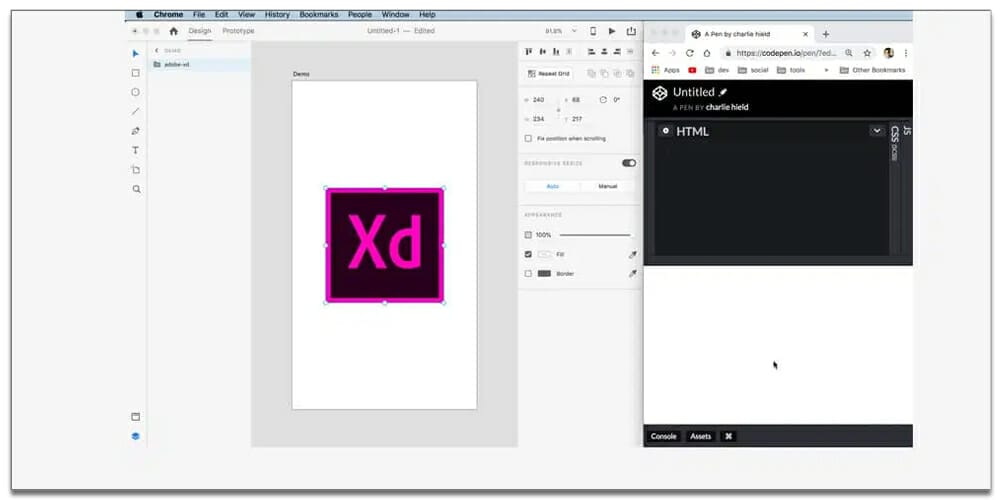Select the Ellipse tool in XD toolbar
Screen dimensions: 1000x500
coord(135,92)
